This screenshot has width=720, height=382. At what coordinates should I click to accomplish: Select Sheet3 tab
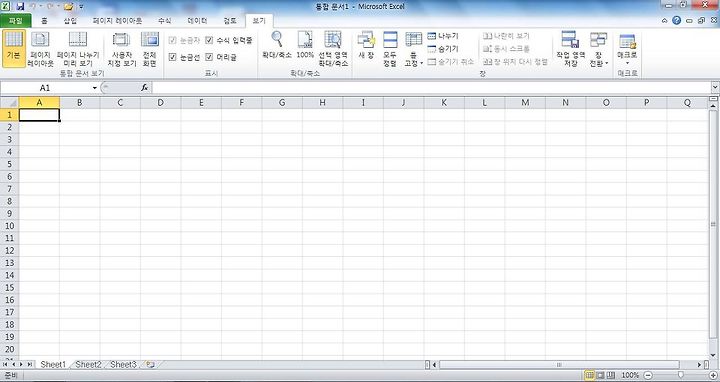[x=124, y=365]
